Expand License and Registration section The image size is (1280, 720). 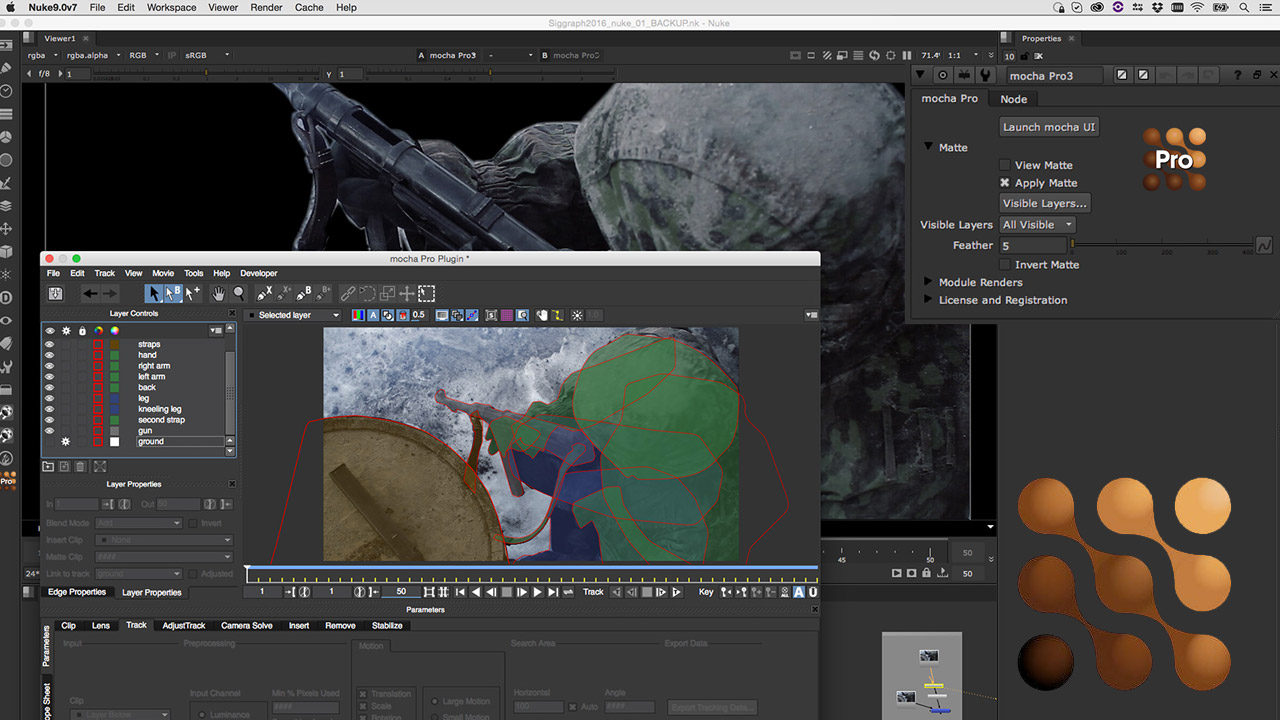click(928, 300)
